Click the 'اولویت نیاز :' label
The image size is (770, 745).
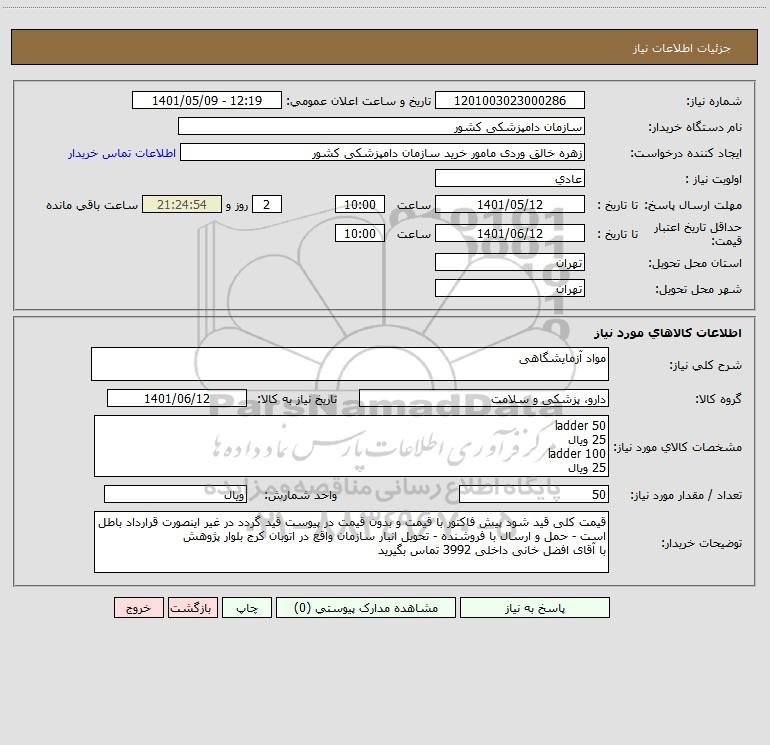[x=714, y=179]
